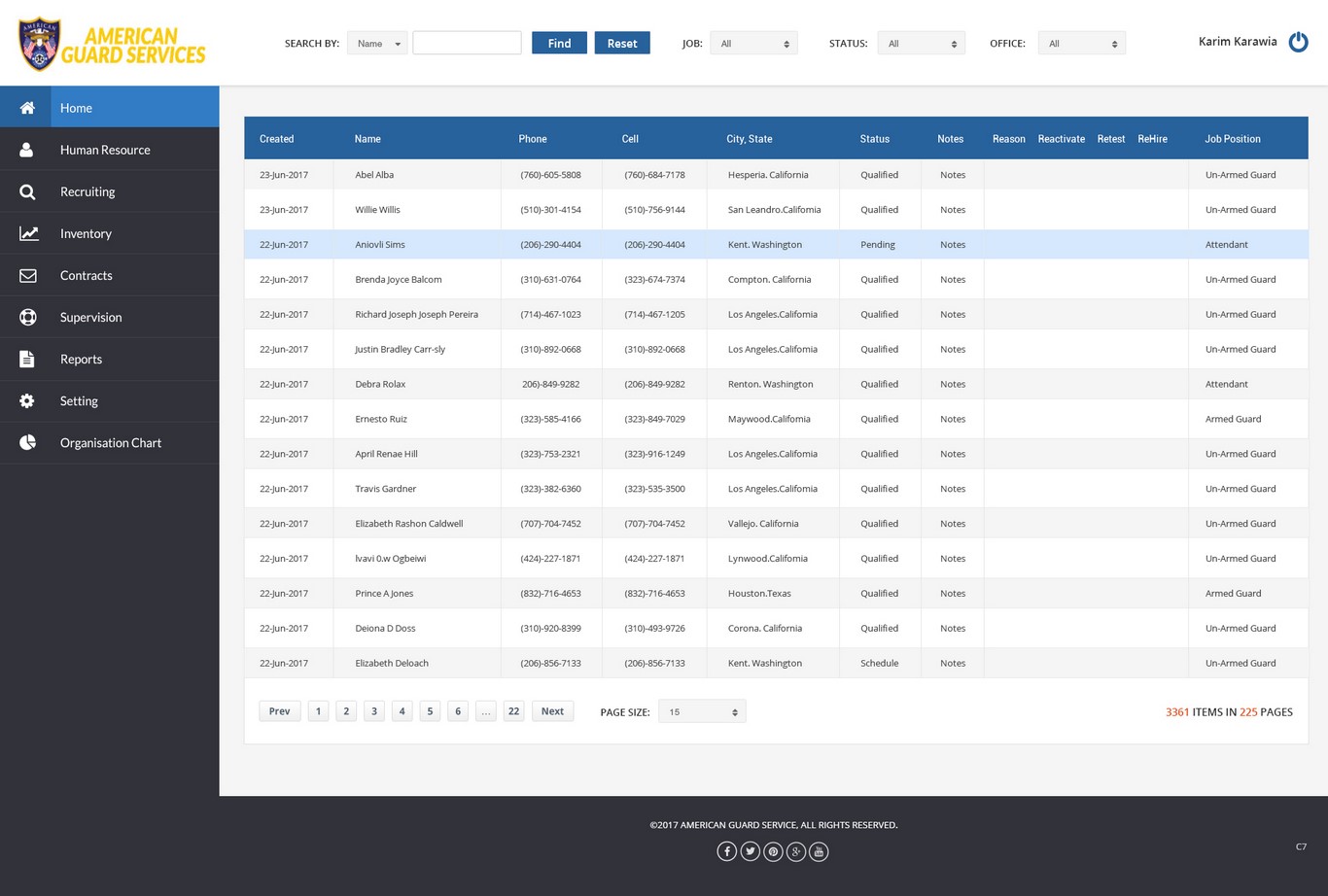This screenshot has width=1328, height=896.
Task: Click the Facebook icon in footer
Action: tap(726, 851)
